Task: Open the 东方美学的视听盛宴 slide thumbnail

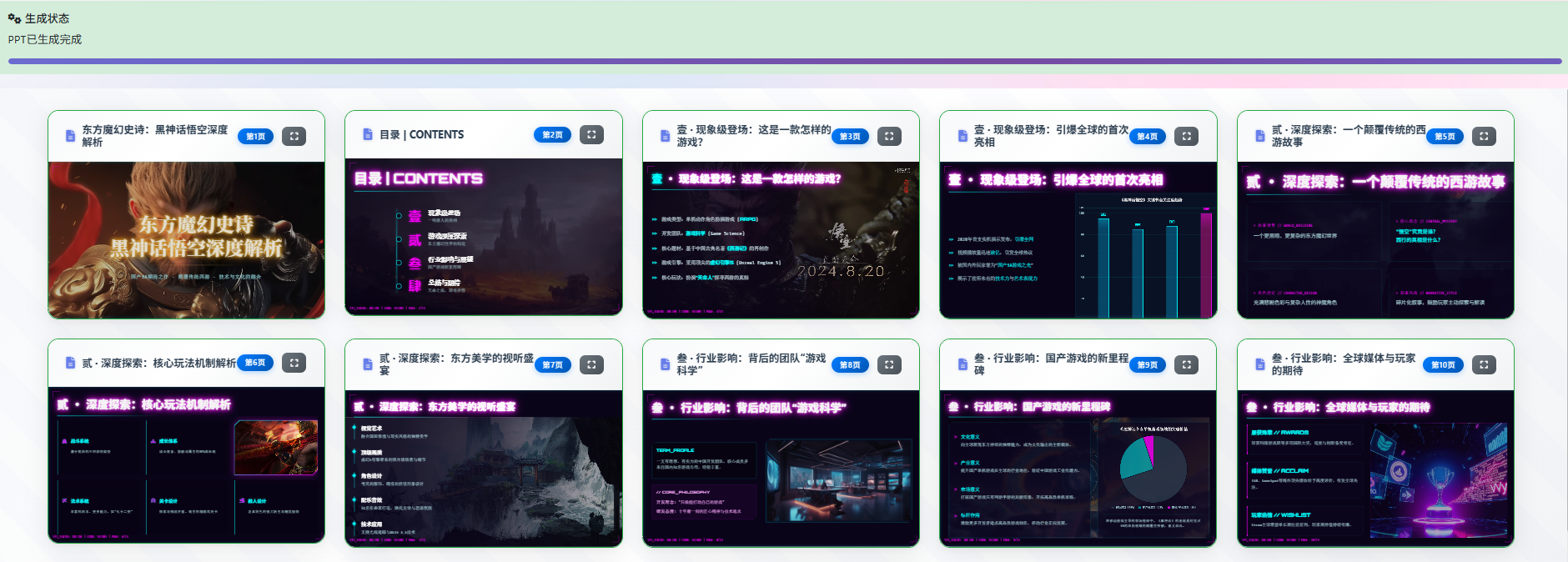Action: click(484, 469)
